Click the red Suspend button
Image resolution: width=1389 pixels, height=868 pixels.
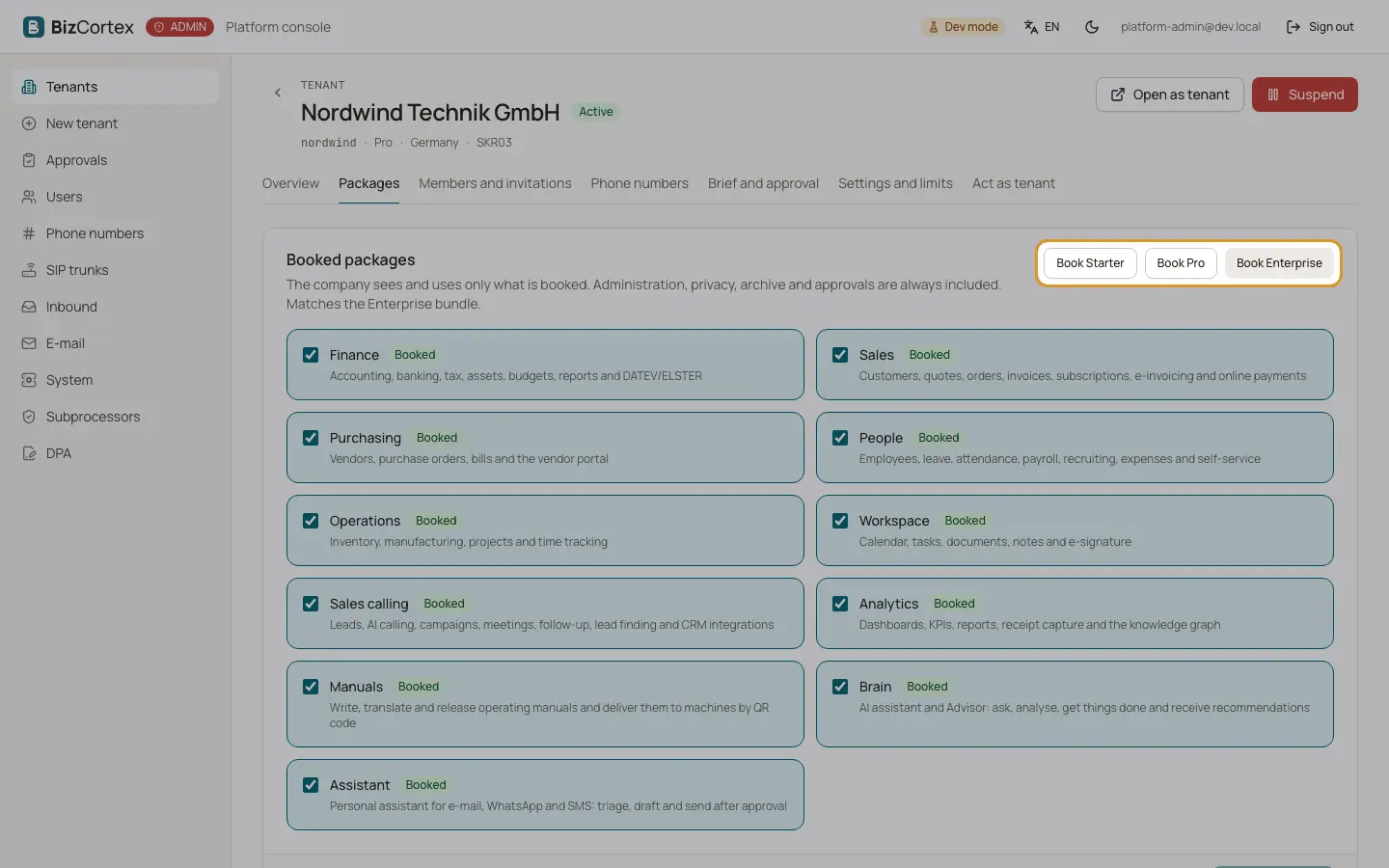tap(1305, 95)
